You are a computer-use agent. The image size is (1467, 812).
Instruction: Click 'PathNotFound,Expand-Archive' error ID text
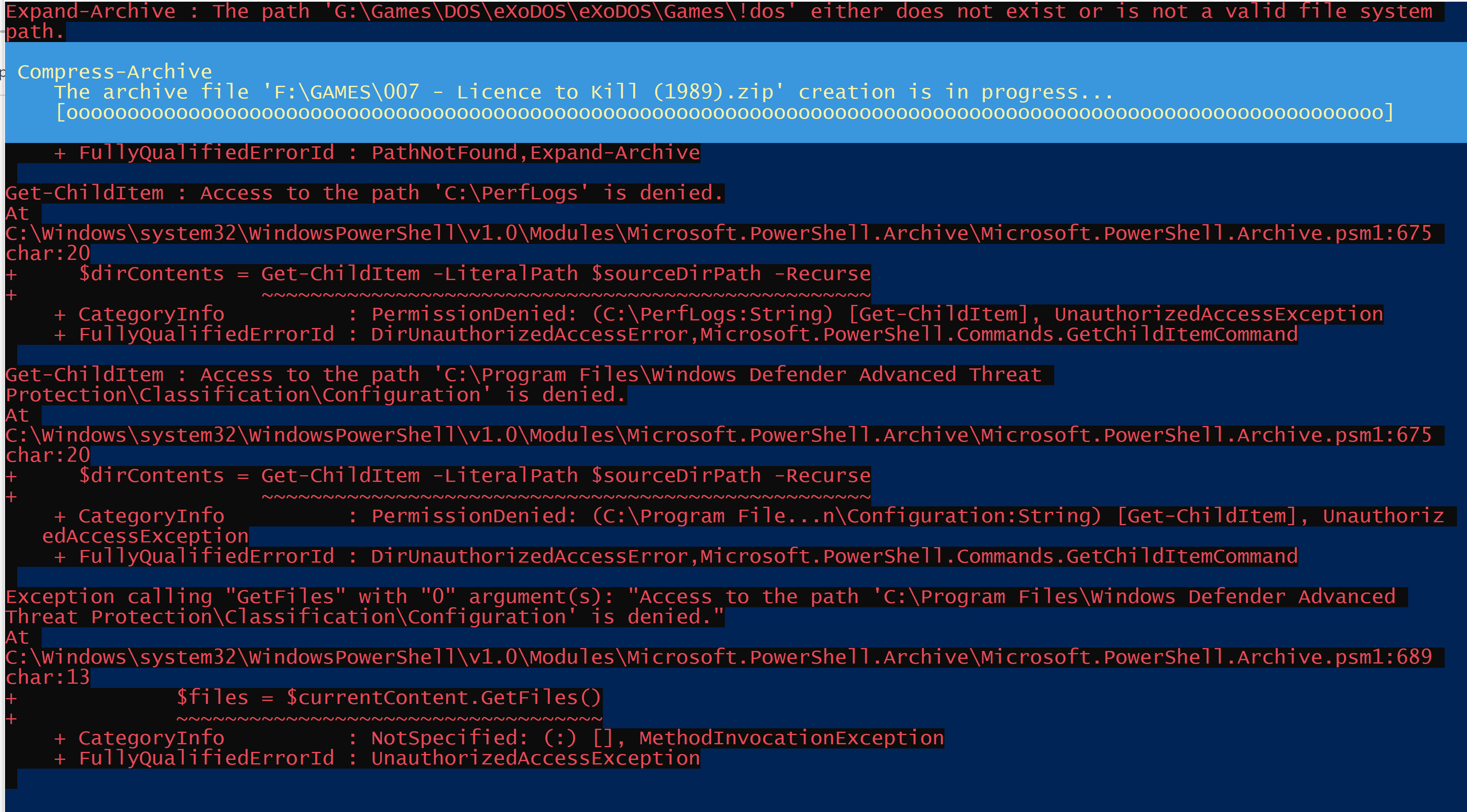[x=535, y=153]
